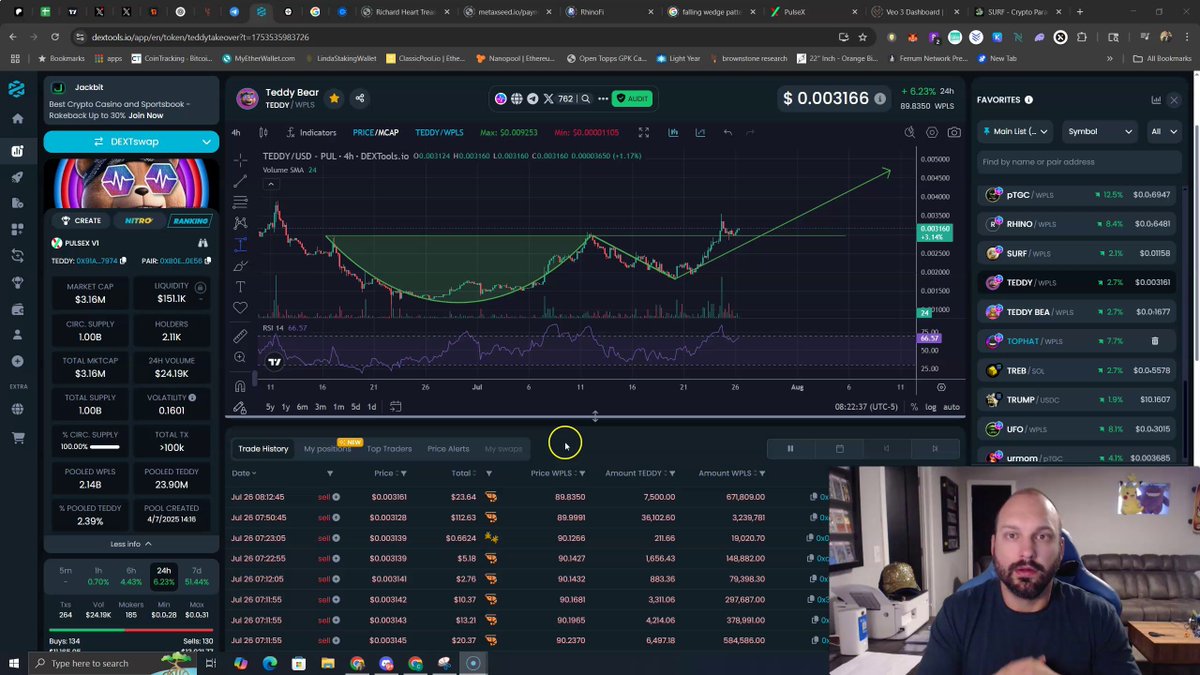The height and width of the screenshot is (675, 1200).
Task: Open the Trade History tab
Action: (263, 449)
